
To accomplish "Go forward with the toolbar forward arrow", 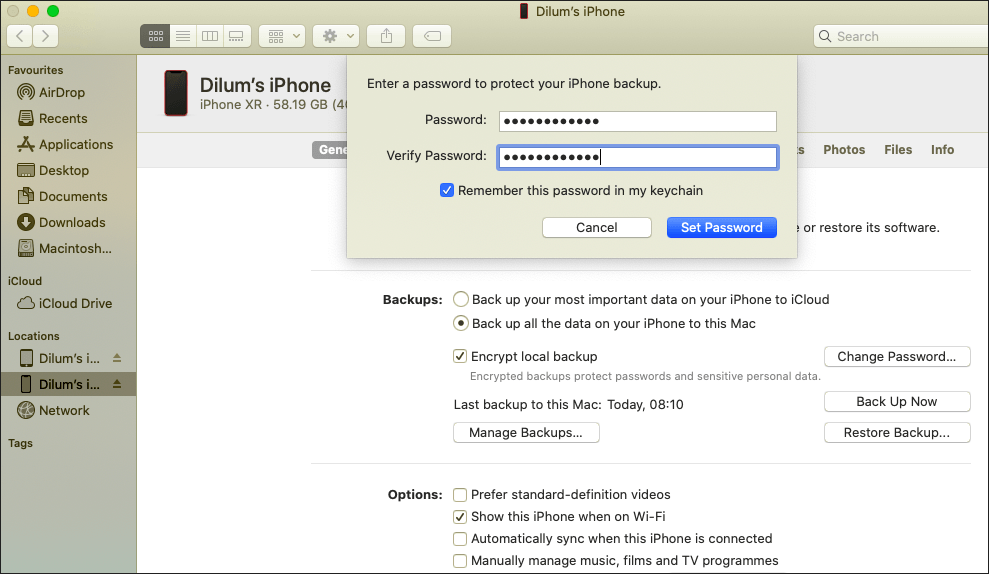I will coord(45,36).
